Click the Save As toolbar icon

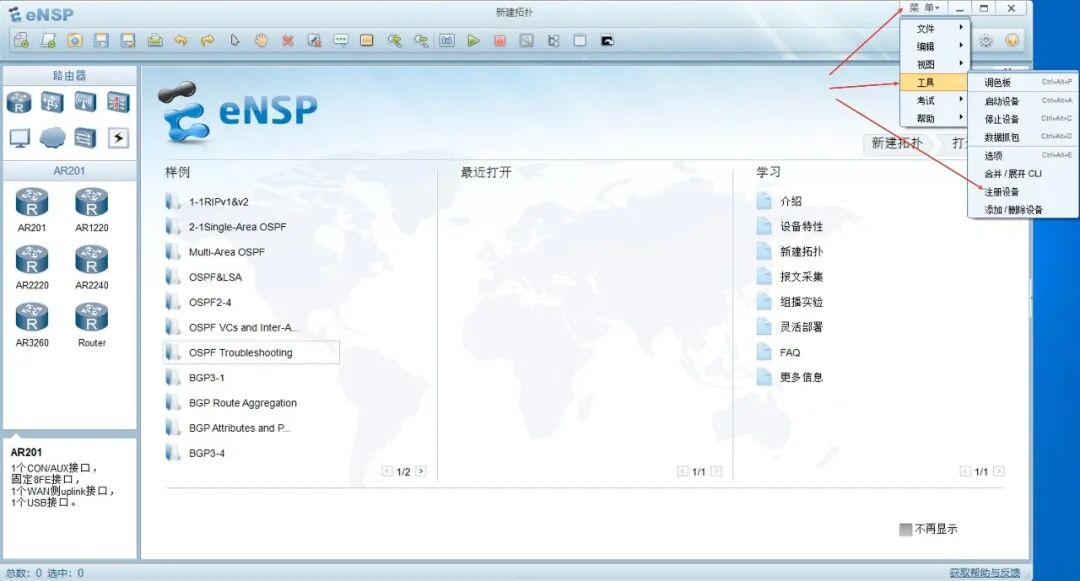coord(128,41)
